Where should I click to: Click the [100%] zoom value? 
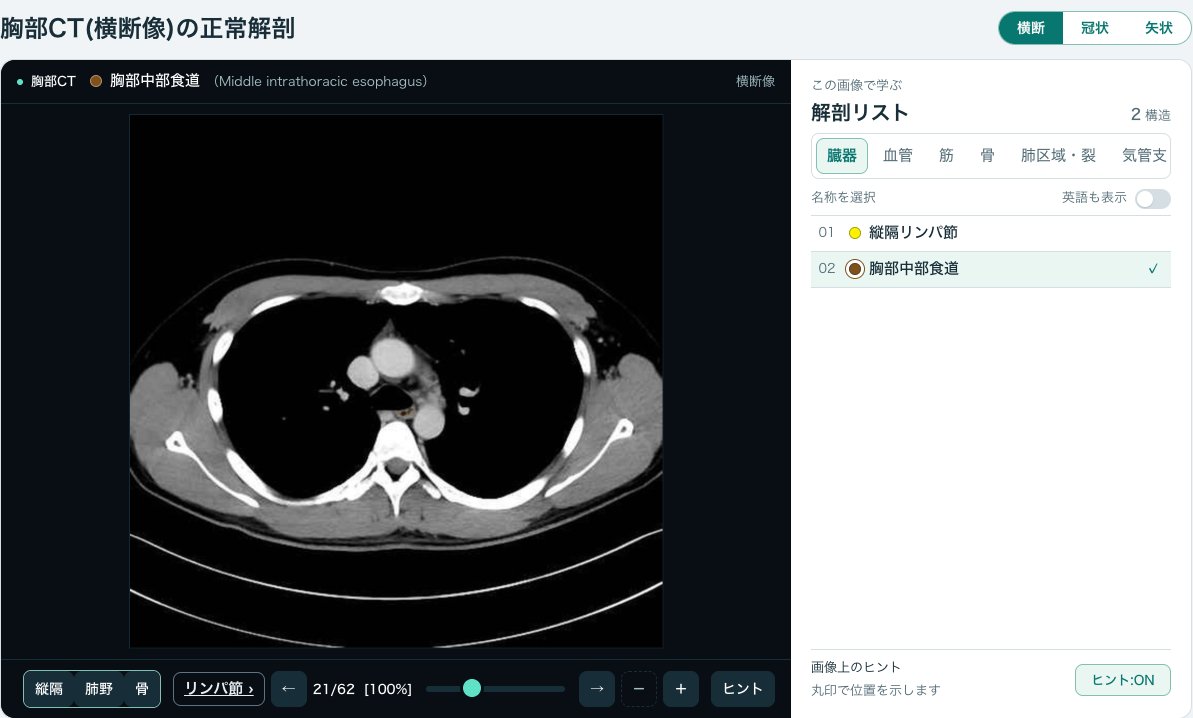388,689
